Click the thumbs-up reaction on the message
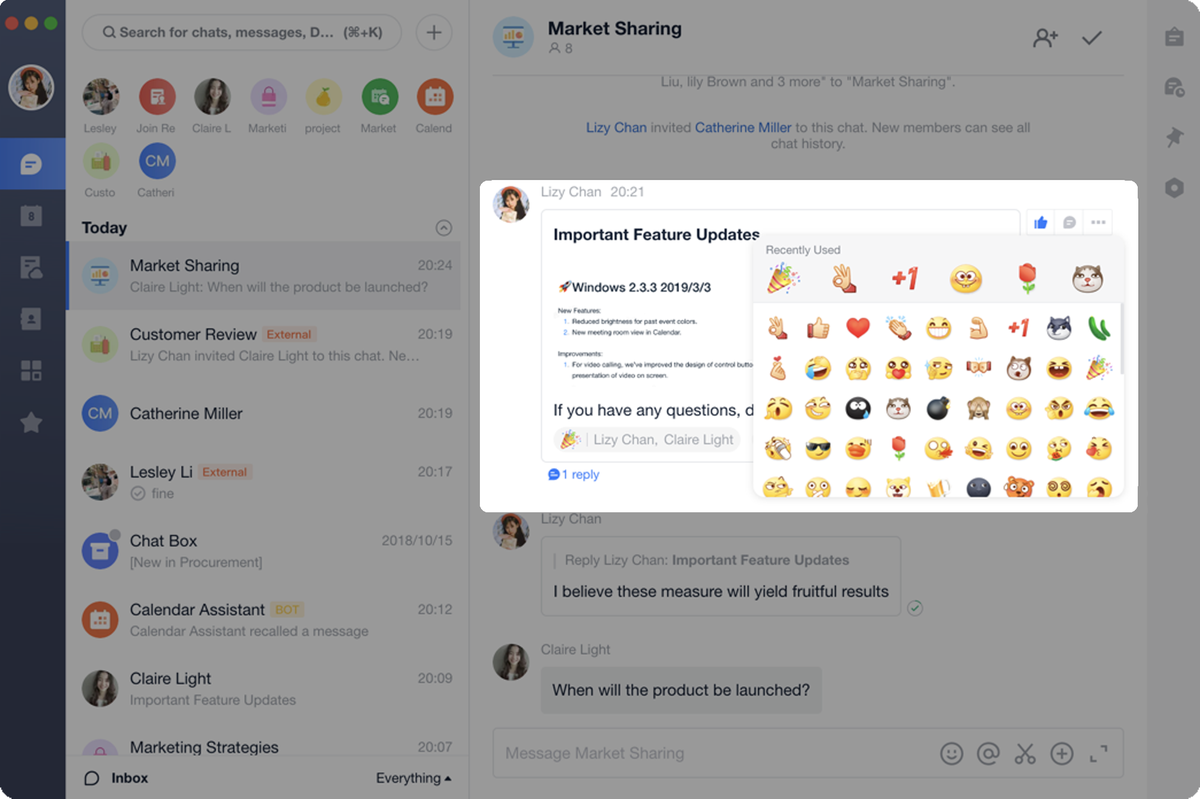The width and height of the screenshot is (1200, 799). pos(1041,222)
